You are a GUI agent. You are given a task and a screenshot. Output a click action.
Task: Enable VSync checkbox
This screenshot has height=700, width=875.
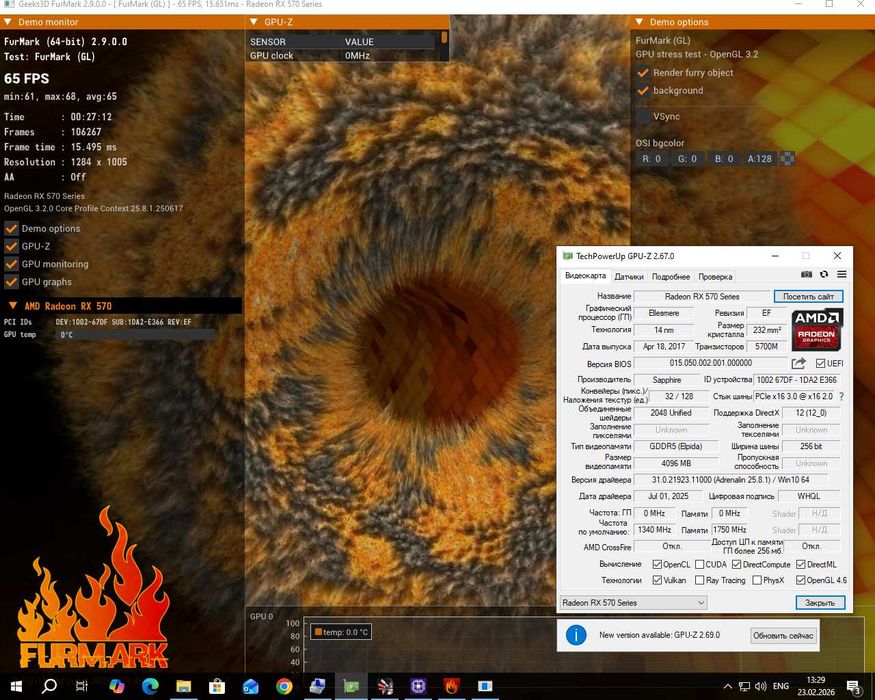click(x=643, y=117)
